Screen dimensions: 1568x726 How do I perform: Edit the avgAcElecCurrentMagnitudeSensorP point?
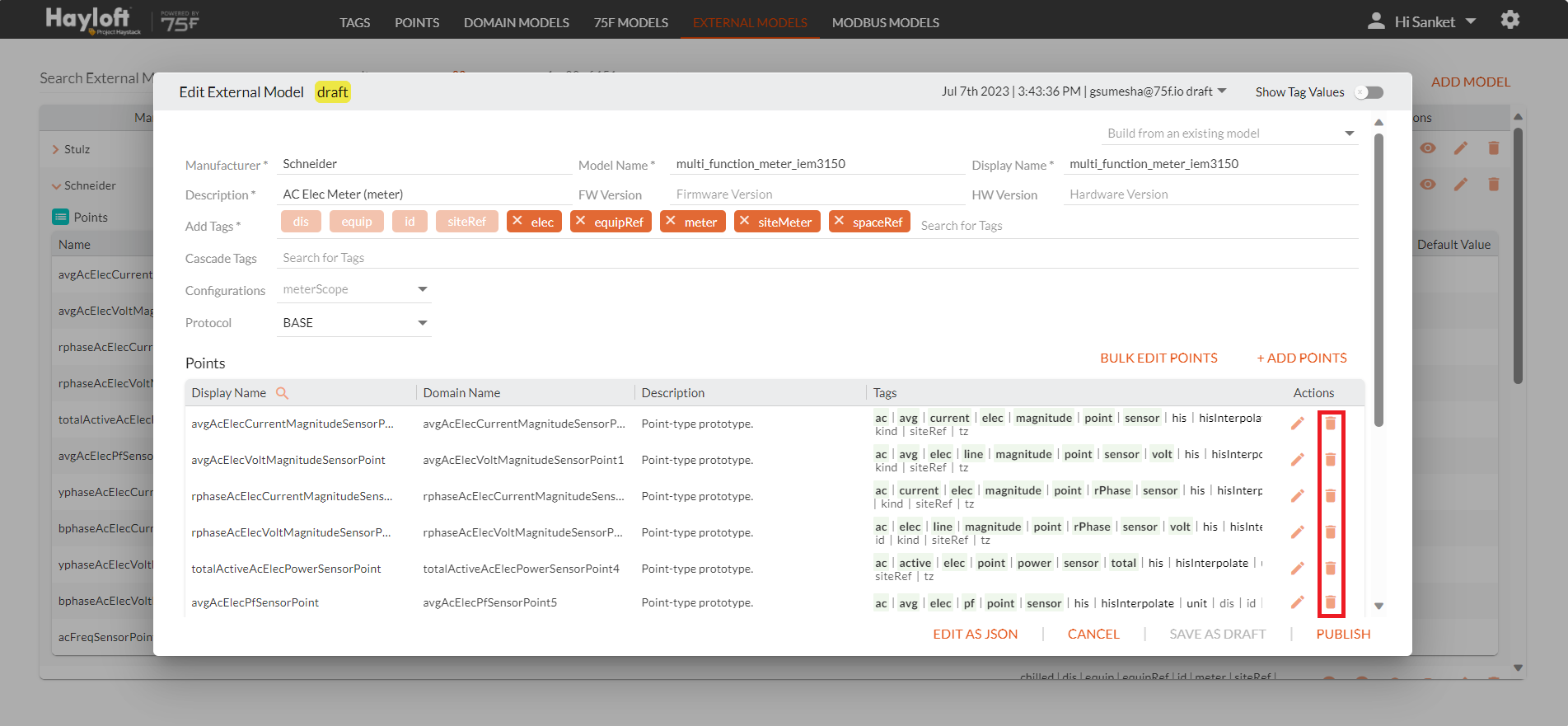(1297, 424)
